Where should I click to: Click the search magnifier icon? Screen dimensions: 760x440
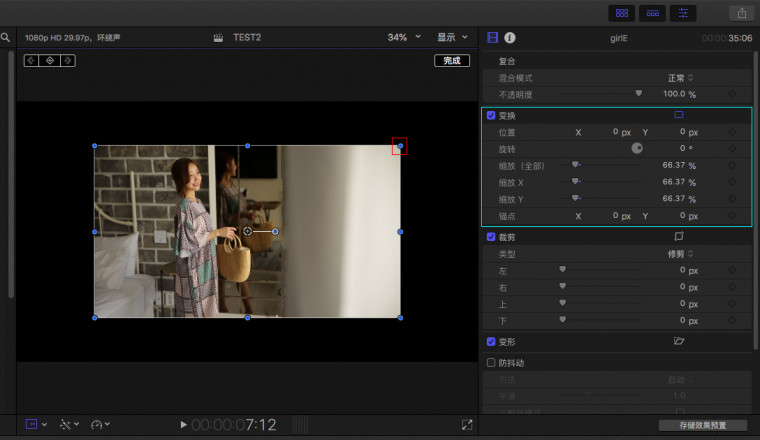tap(5, 38)
